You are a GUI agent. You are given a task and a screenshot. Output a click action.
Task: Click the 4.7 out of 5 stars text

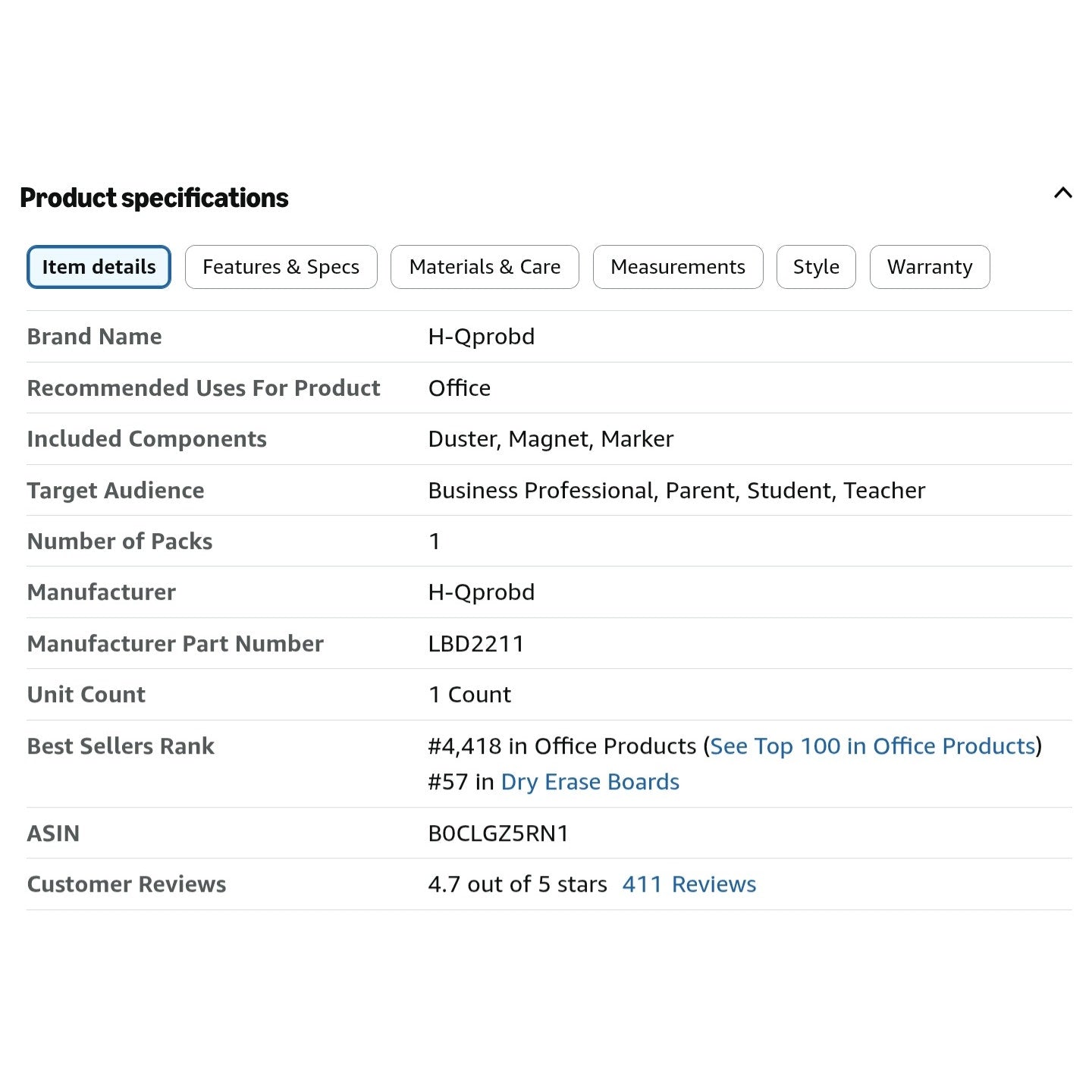click(517, 884)
